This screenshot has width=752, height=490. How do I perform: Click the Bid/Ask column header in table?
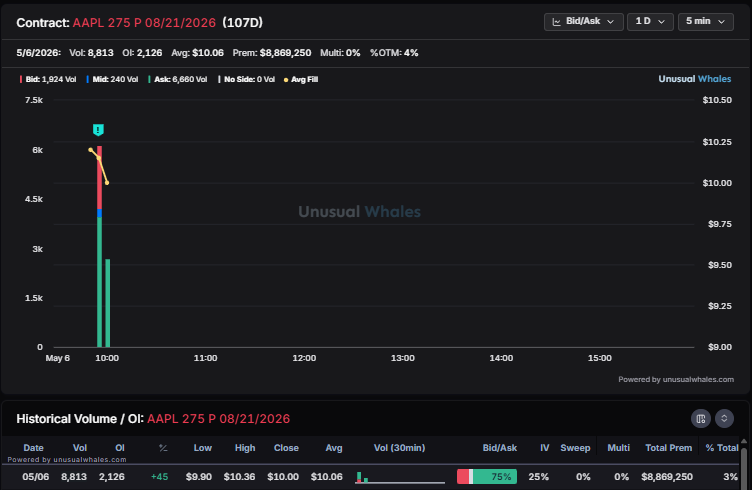click(x=499, y=448)
